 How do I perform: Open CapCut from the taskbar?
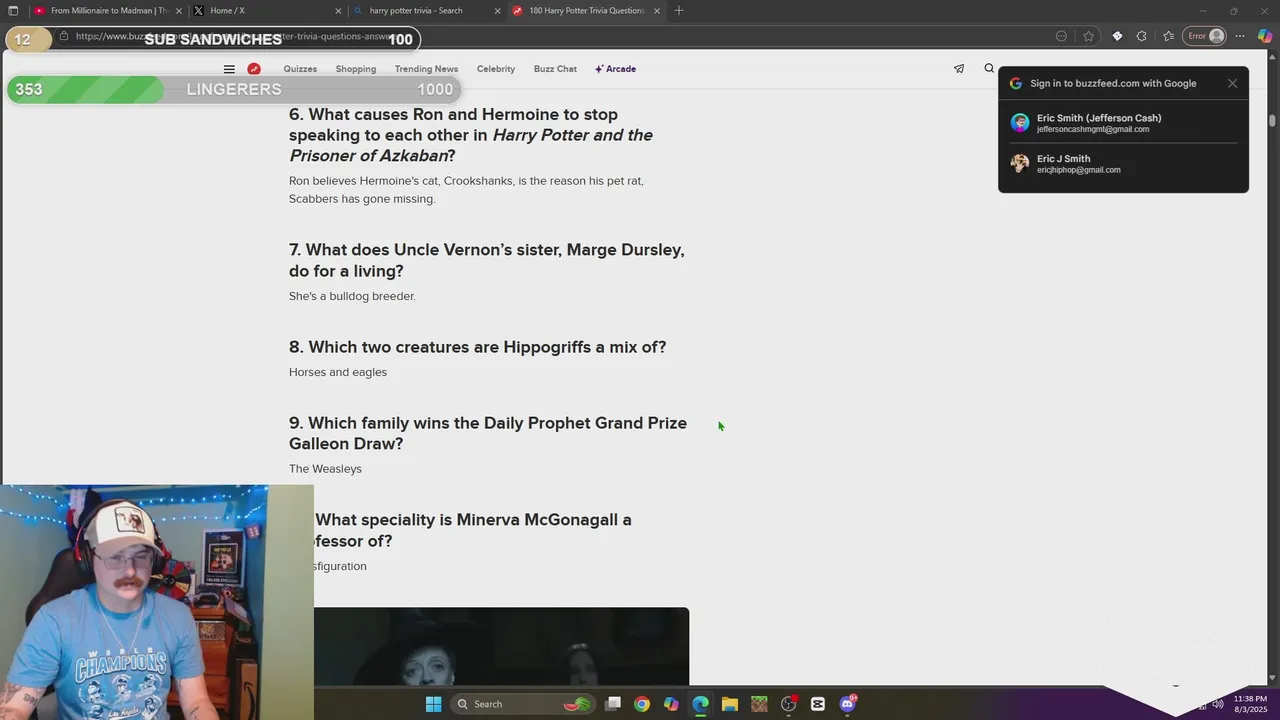click(818, 704)
